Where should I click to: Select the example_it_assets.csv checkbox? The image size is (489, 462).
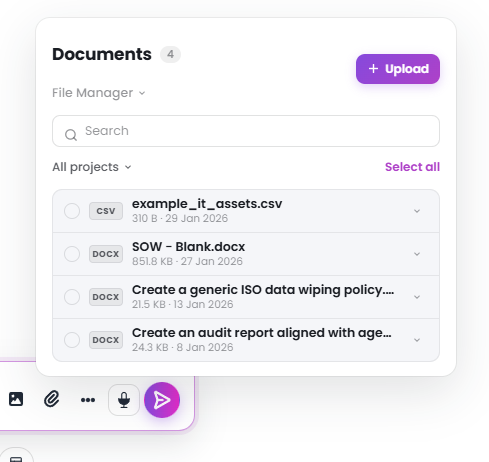pos(72,211)
